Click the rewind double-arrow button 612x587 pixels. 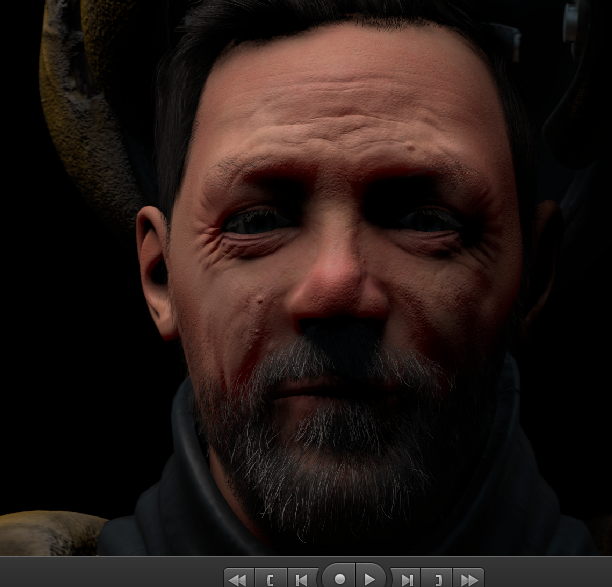(239, 578)
